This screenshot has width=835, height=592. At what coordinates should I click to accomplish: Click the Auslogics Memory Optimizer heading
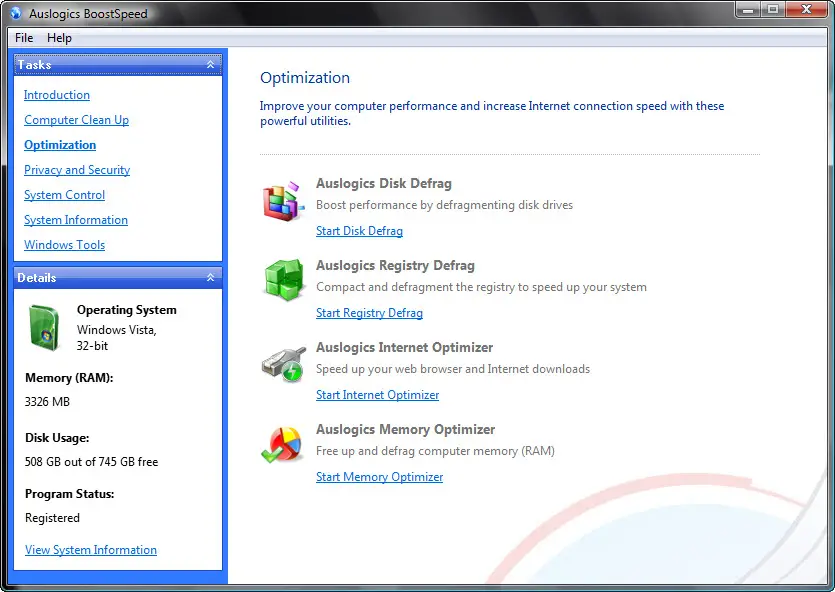tap(405, 429)
